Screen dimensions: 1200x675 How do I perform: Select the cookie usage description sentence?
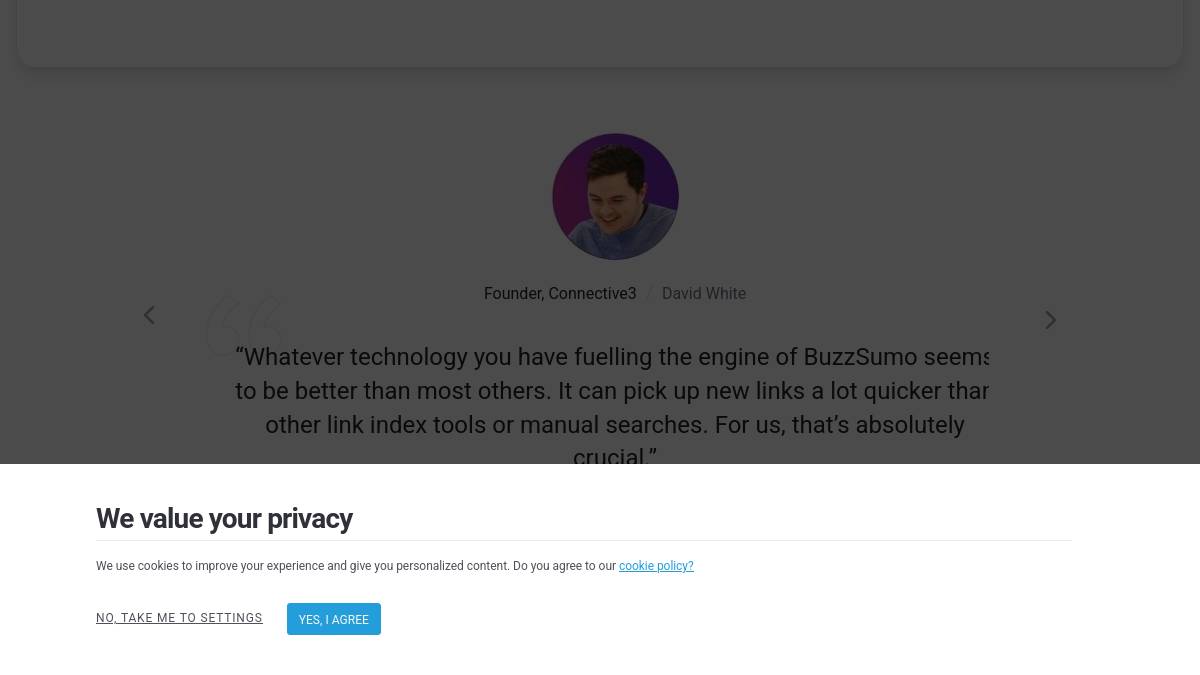click(x=395, y=566)
